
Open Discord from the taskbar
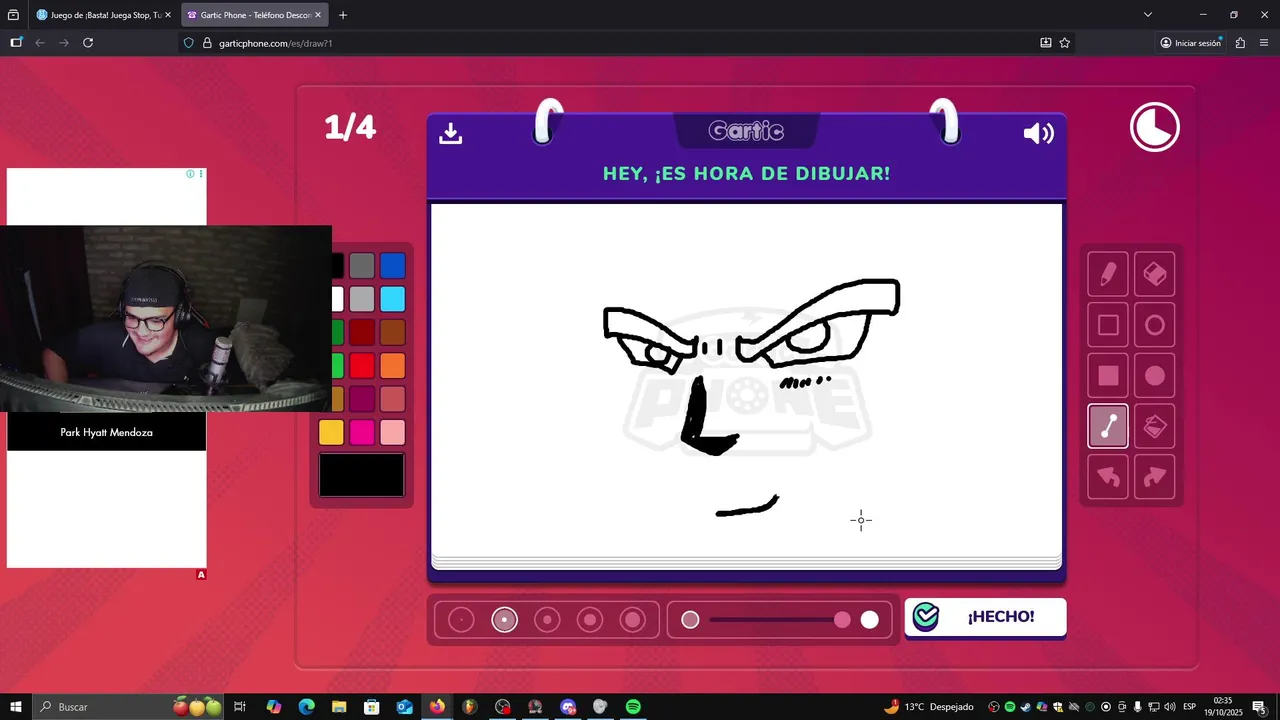568,707
